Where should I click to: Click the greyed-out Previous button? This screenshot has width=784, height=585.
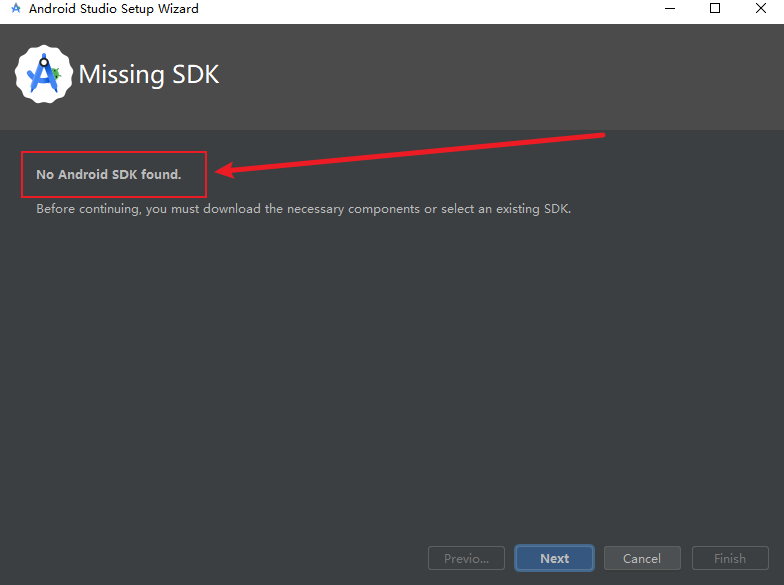466,558
